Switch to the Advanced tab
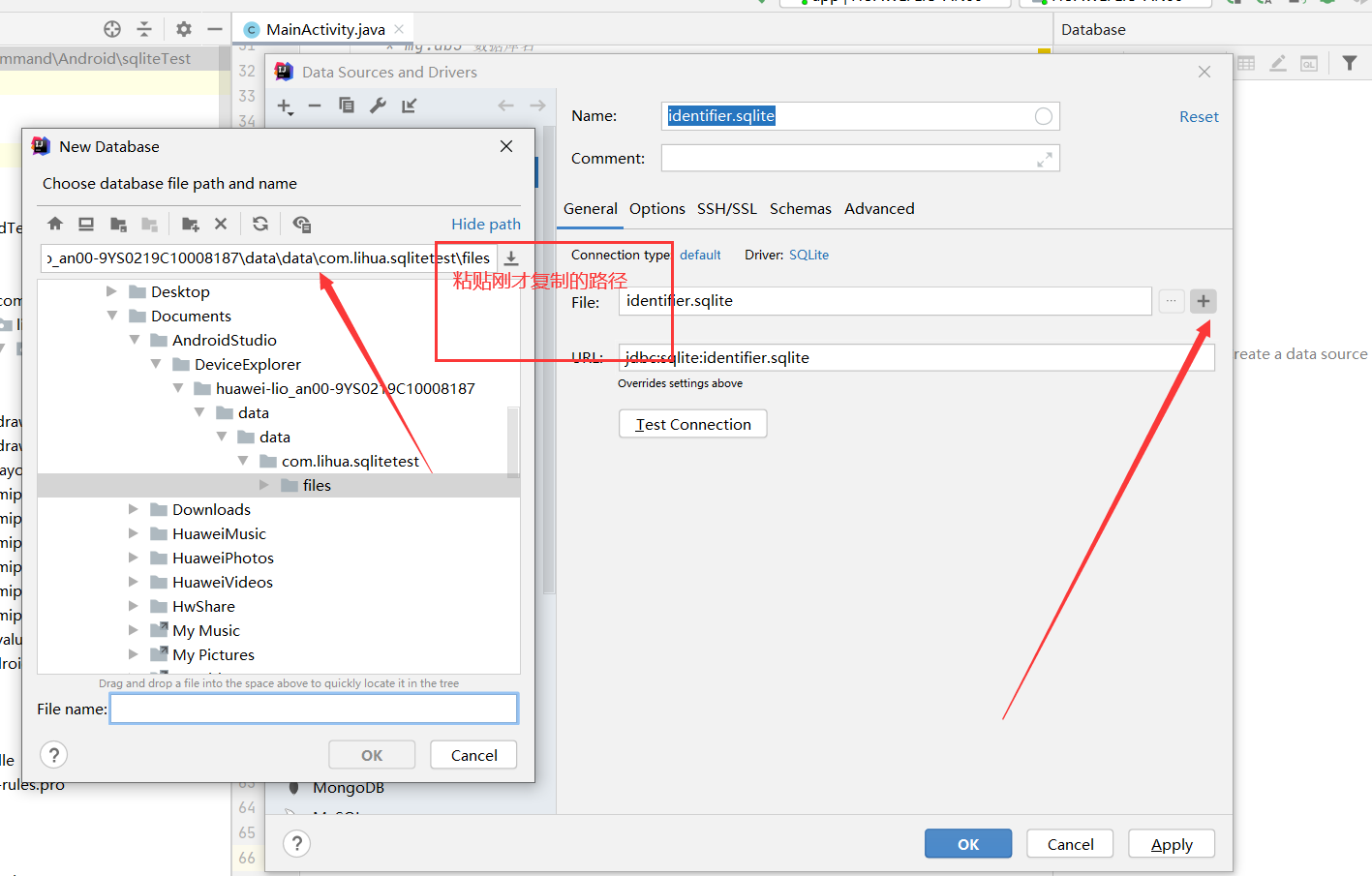 click(879, 209)
